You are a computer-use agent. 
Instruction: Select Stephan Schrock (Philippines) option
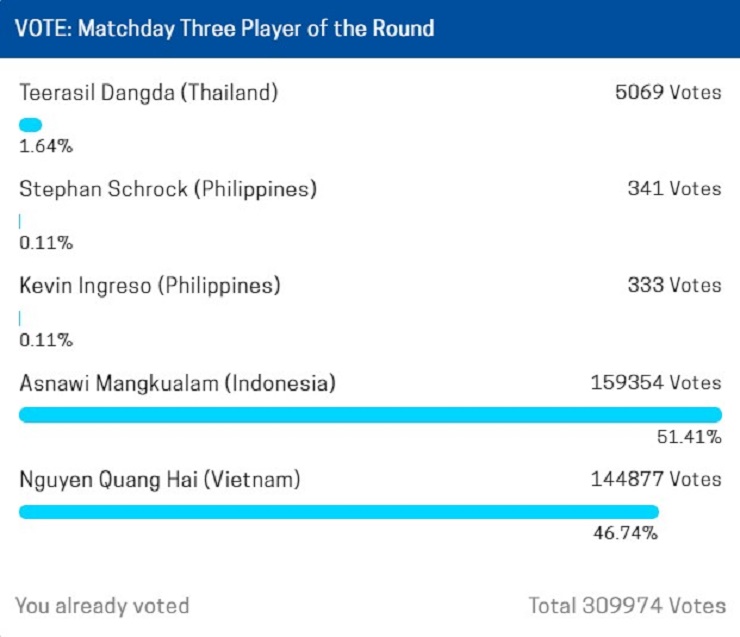click(x=168, y=189)
